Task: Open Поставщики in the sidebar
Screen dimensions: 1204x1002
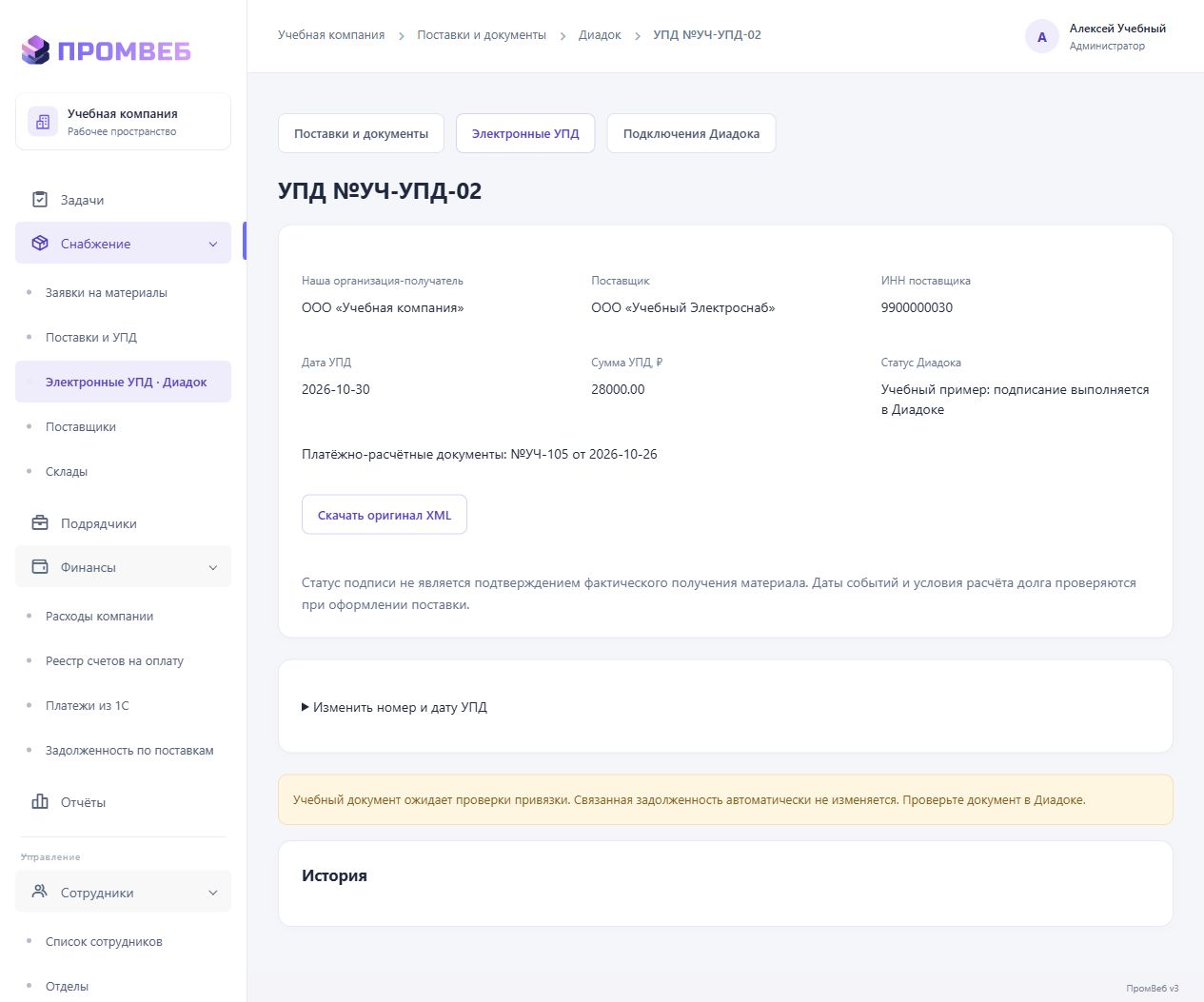Action: [81, 427]
